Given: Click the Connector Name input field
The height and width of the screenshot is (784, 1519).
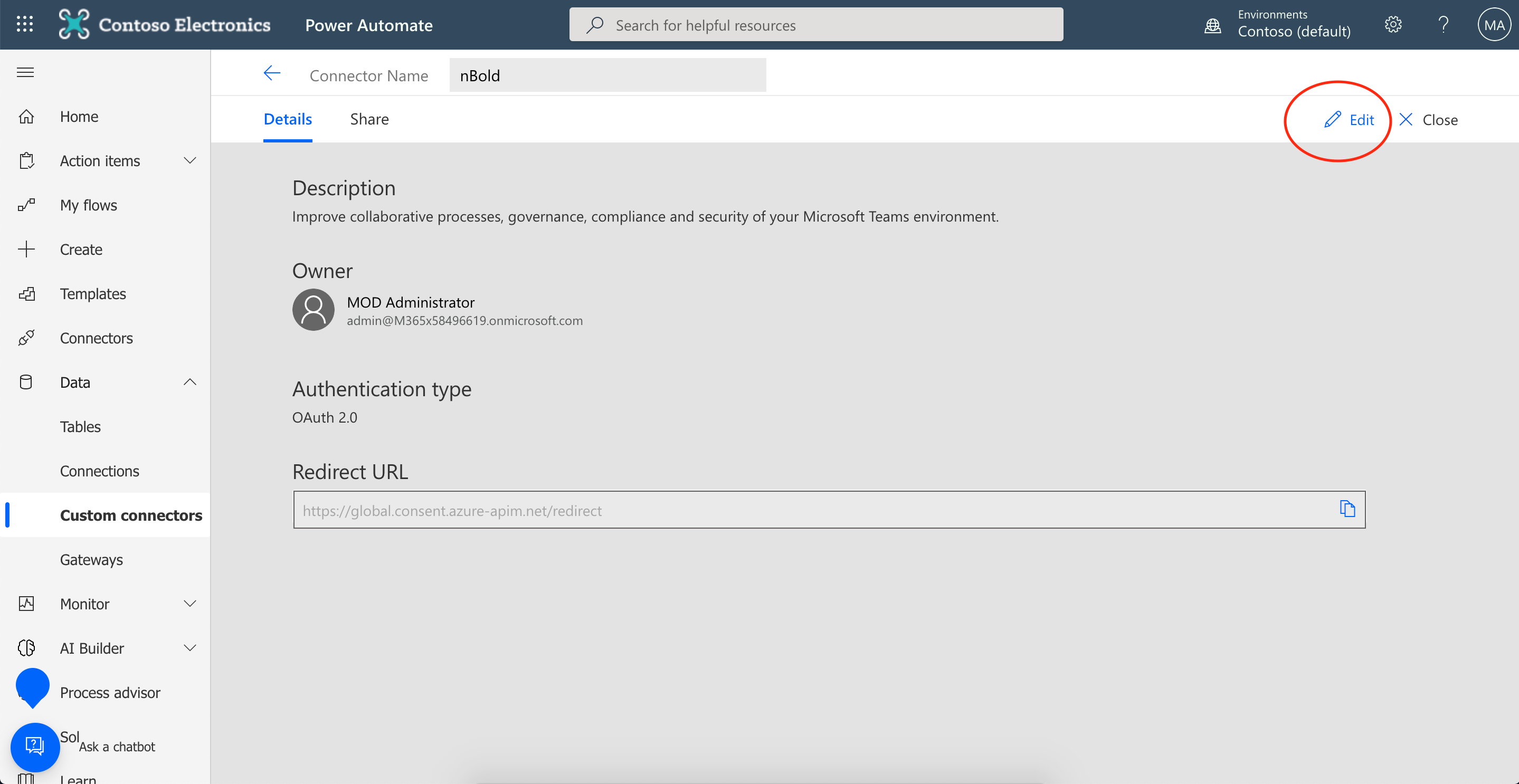Looking at the screenshot, I should click(607, 75).
